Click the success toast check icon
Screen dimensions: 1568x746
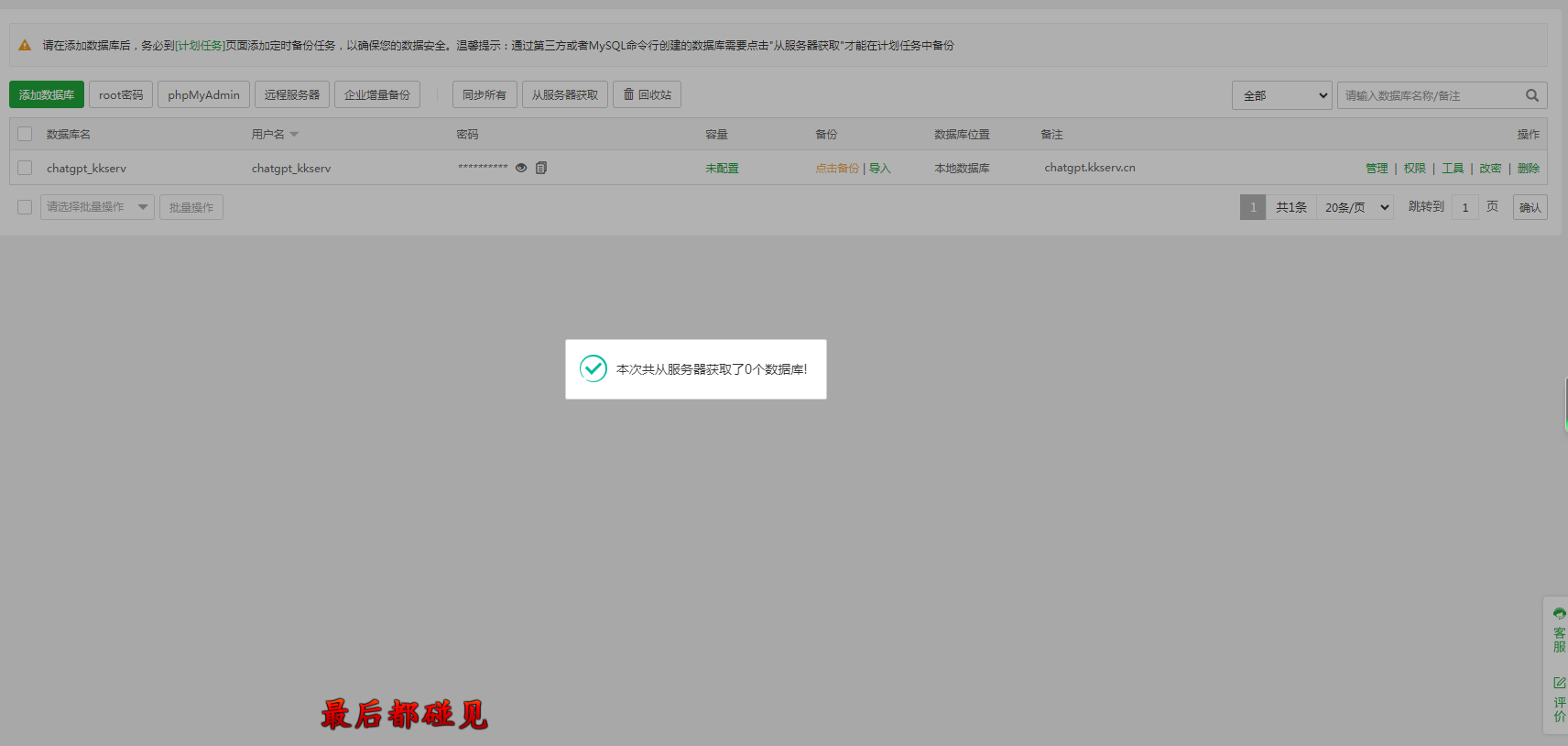pos(593,369)
